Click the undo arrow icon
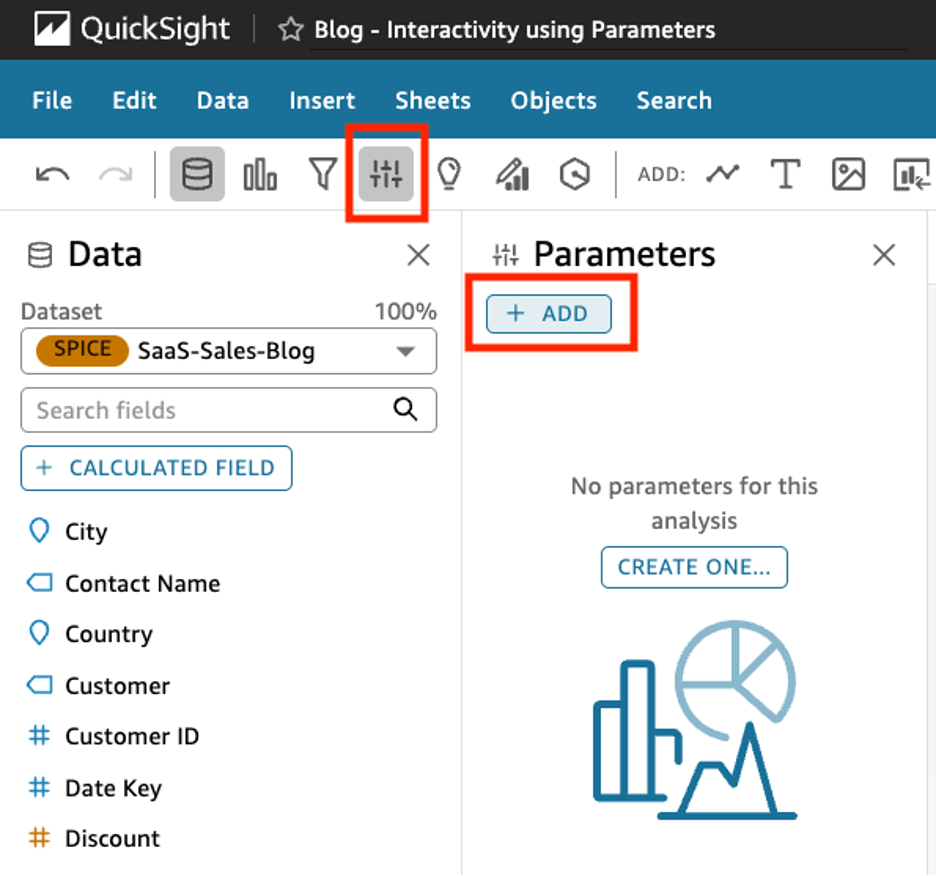The width and height of the screenshot is (936, 876). (x=53, y=174)
